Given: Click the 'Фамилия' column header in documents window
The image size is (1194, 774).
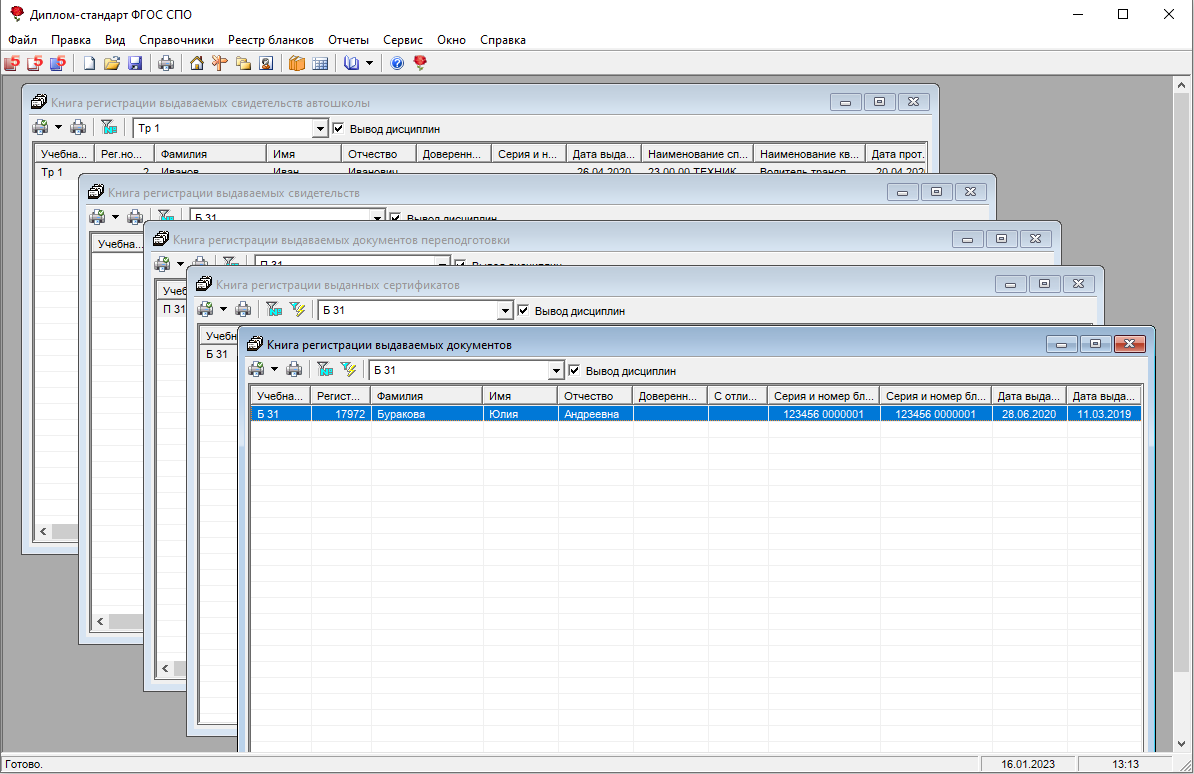Looking at the screenshot, I should point(425,396).
